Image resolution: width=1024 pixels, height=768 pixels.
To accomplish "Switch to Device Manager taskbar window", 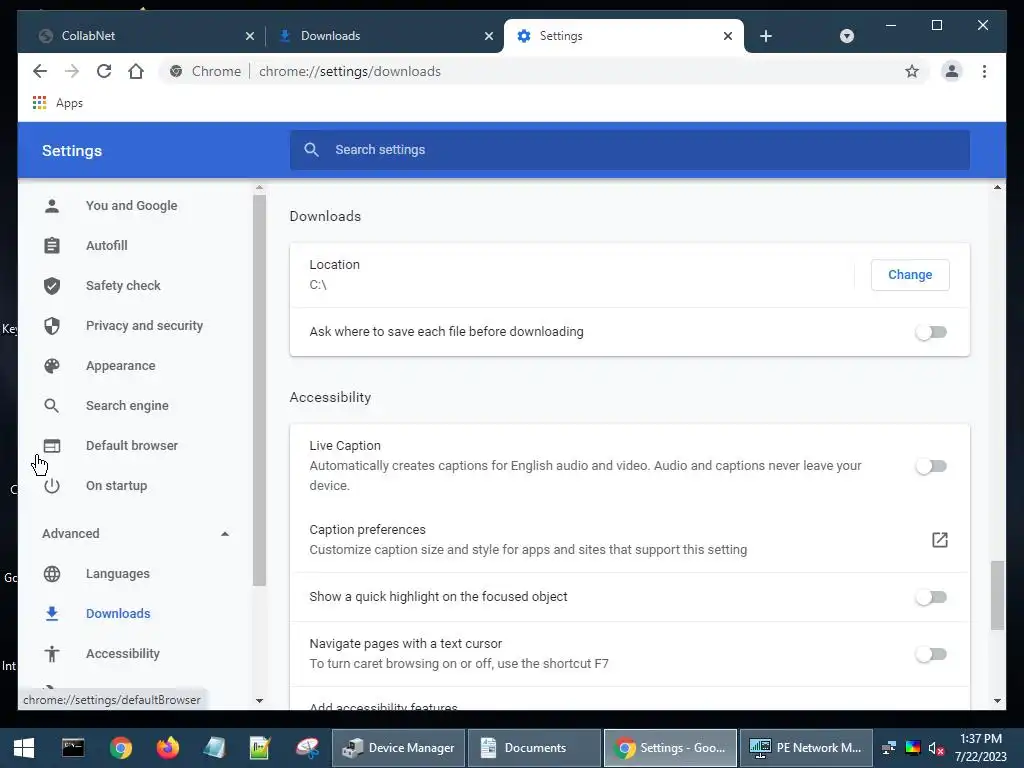I will tap(399, 748).
